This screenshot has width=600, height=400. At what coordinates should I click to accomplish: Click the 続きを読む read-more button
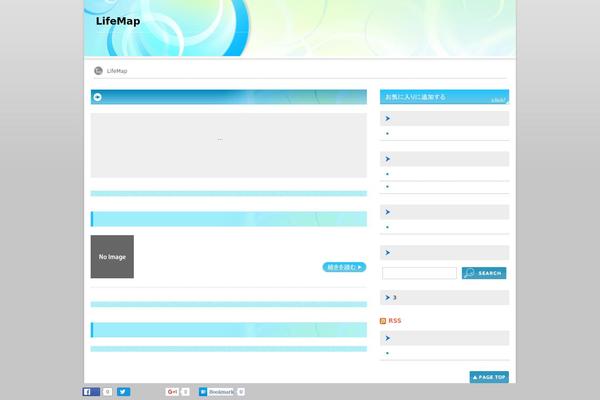pyautogui.click(x=344, y=267)
